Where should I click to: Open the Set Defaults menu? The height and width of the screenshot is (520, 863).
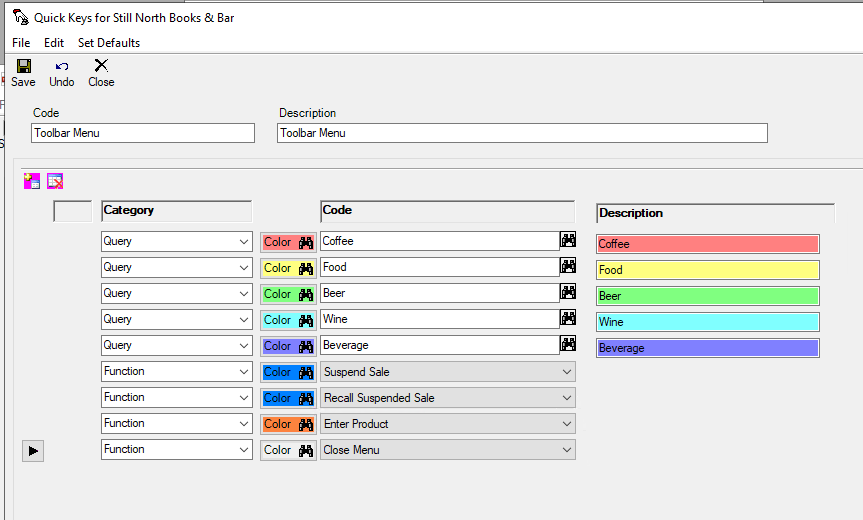point(109,43)
